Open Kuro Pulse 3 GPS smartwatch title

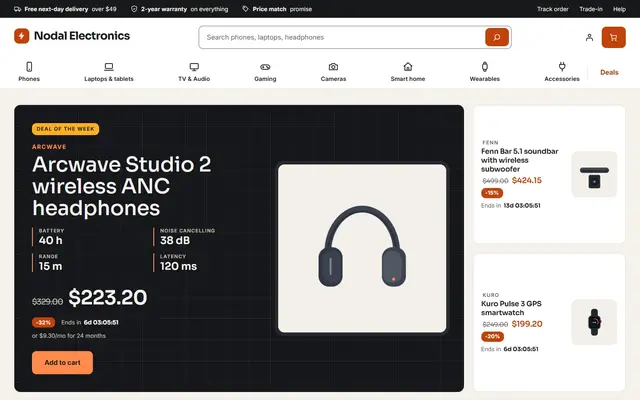511,308
